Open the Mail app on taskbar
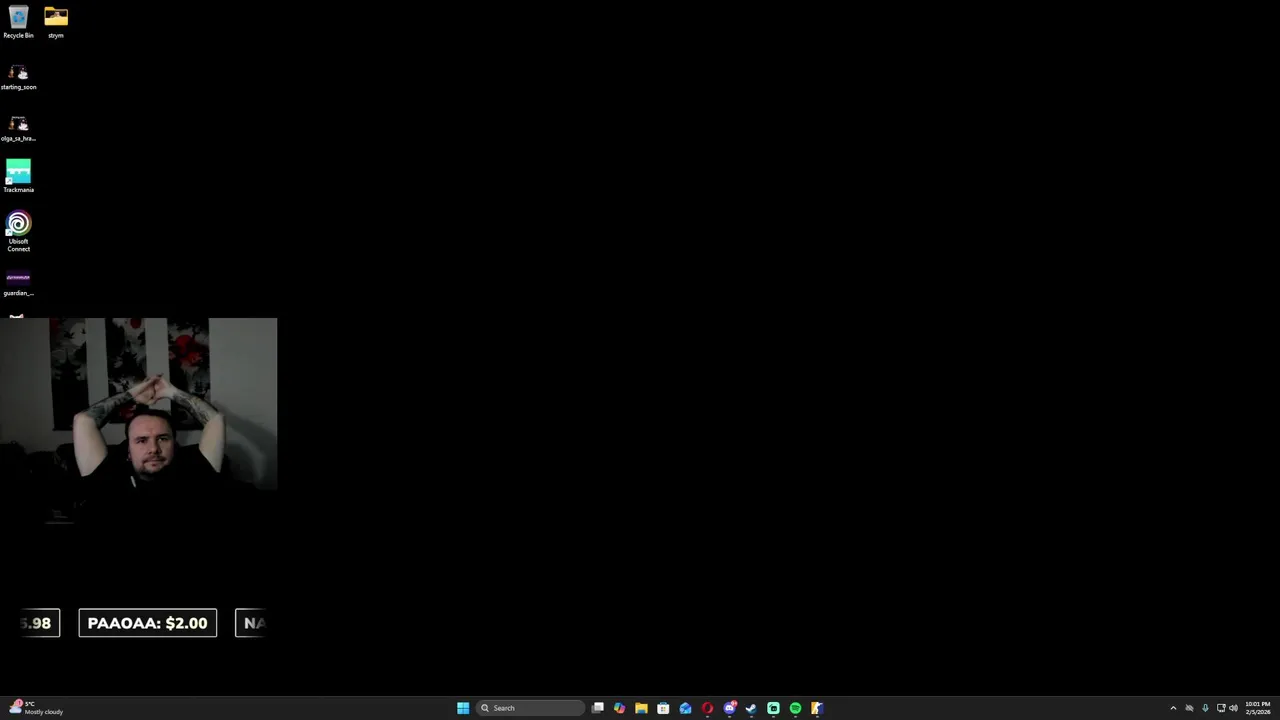The height and width of the screenshot is (720, 1280). (685, 708)
